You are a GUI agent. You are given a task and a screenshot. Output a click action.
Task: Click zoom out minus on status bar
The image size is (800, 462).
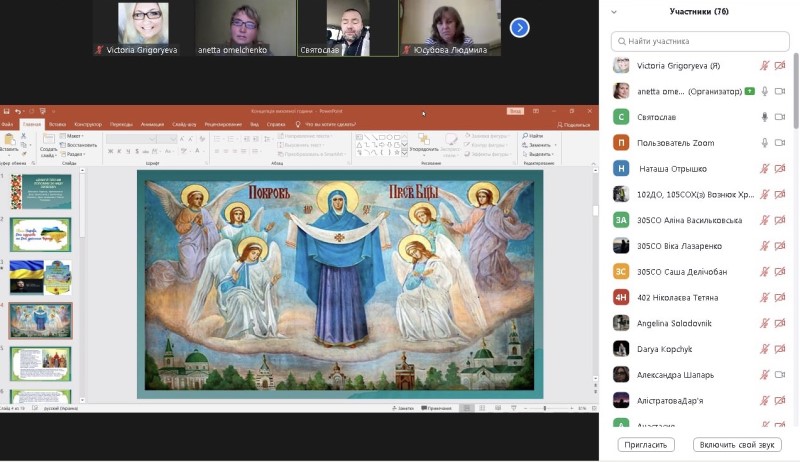526,408
